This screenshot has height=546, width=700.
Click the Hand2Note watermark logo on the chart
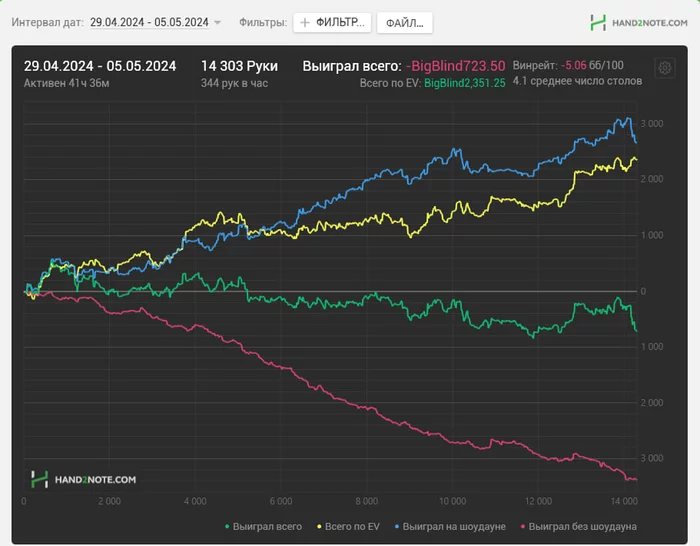(x=40, y=479)
